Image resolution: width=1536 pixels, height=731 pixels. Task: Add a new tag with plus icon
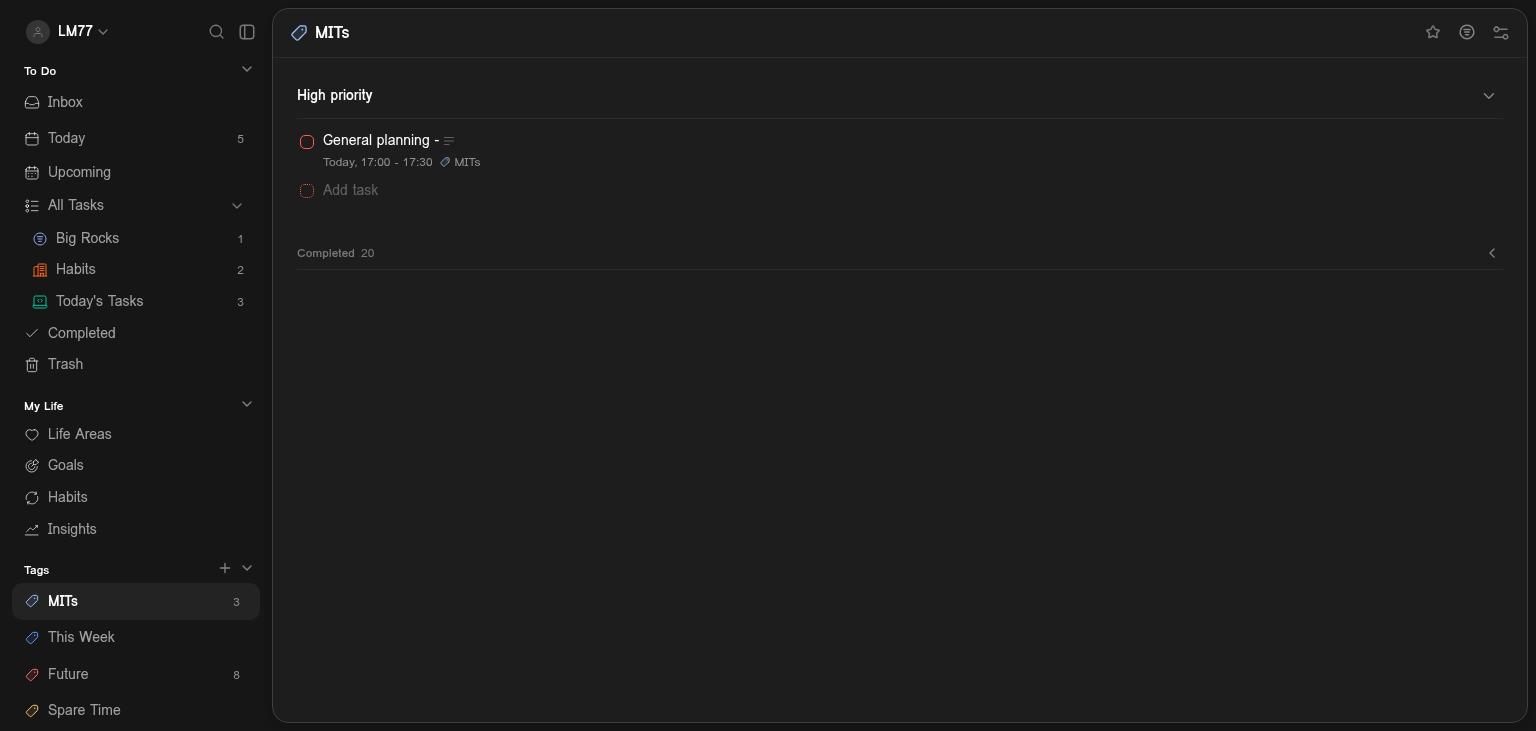(x=225, y=568)
